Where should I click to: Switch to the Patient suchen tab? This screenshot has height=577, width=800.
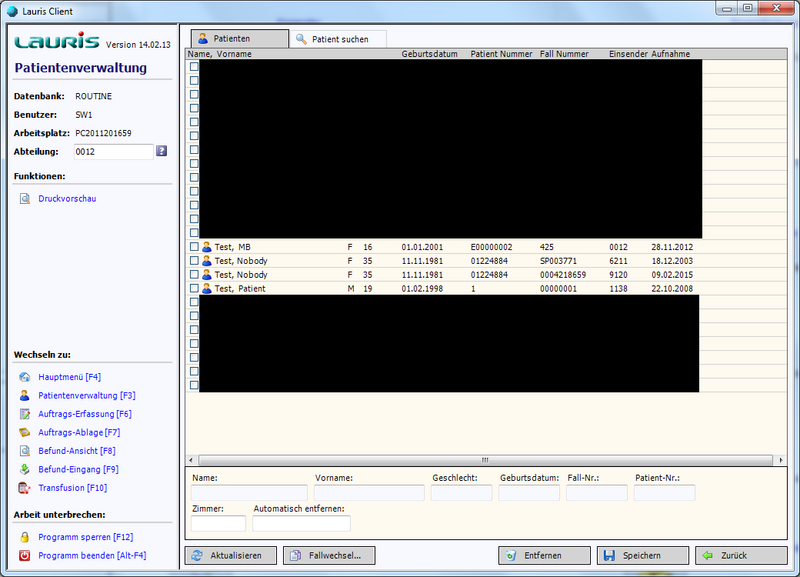(x=338, y=39)
